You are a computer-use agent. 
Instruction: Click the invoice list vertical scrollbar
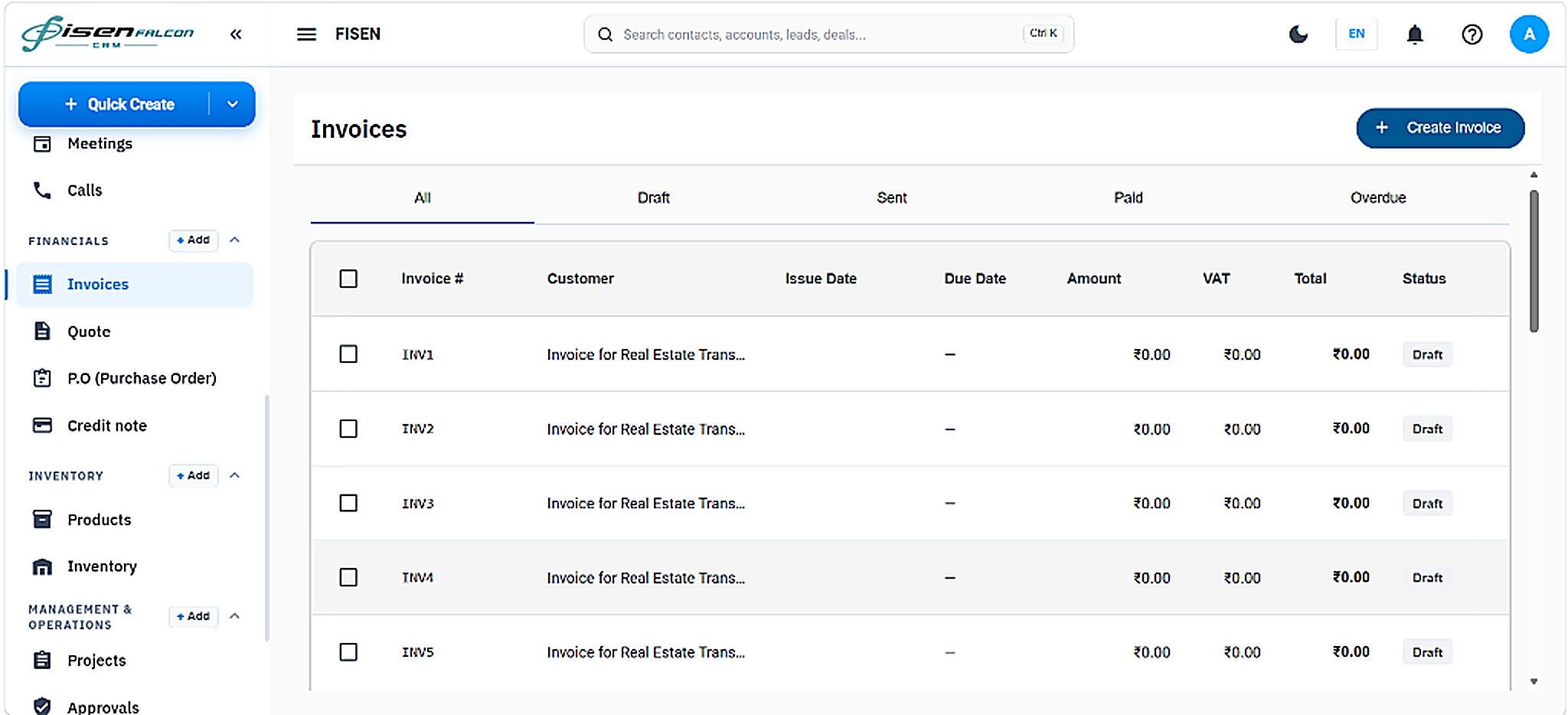(x=1534, y=261)
